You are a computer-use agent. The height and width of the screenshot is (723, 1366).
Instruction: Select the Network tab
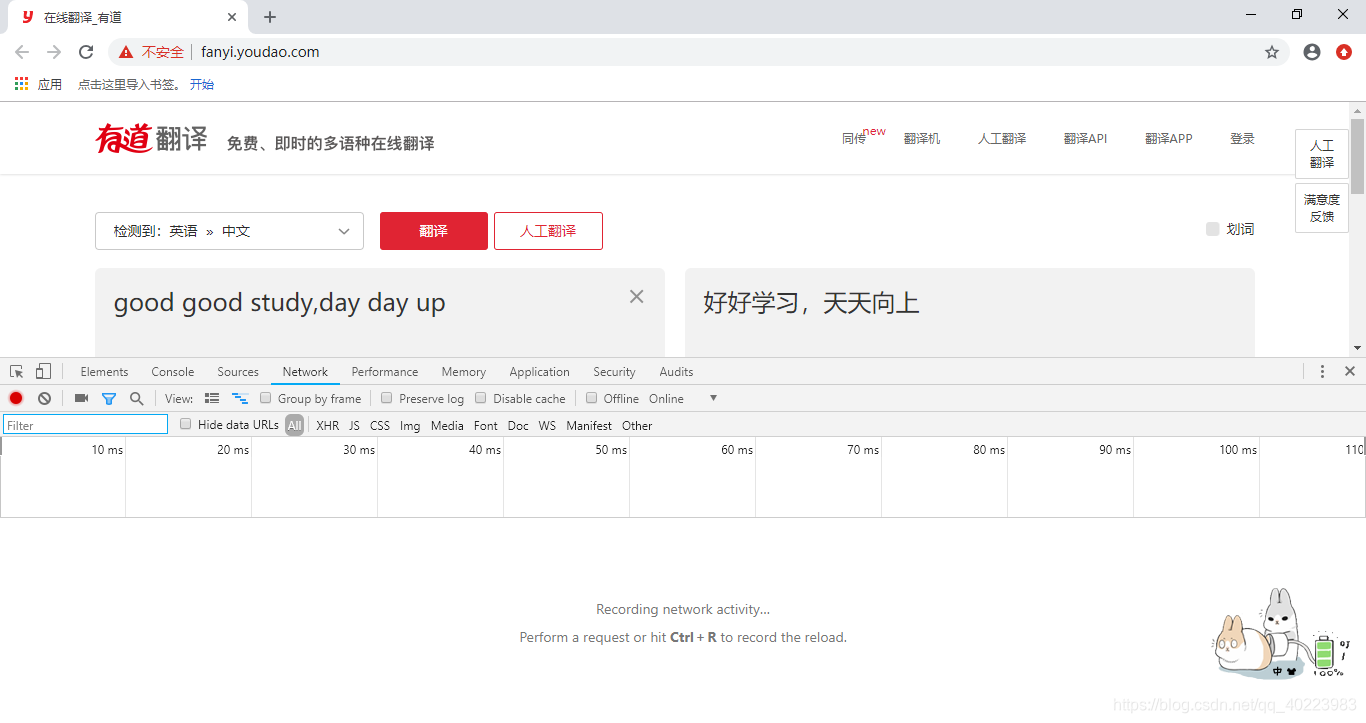[305, 371]
